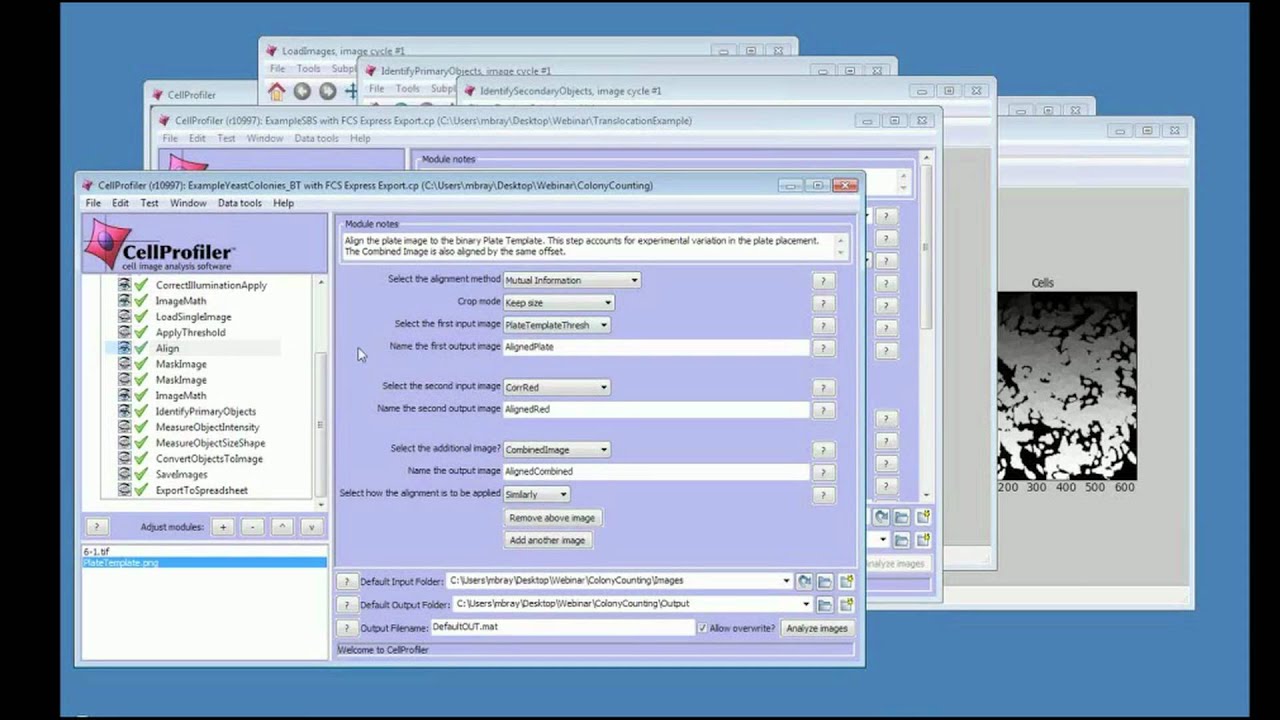This screenshot has height=720, width=1280.
Task: Click Remove above image button
Action: [x=552, y=518]
